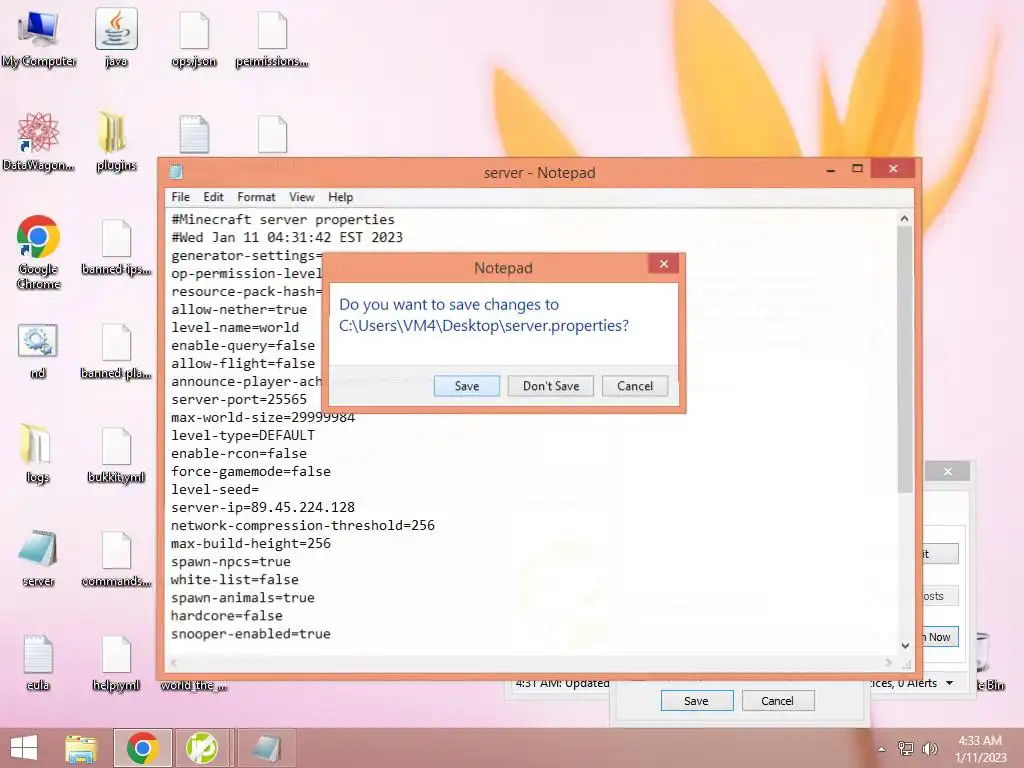
Task: Click the Notepad horizontal scroll right arrow
Action: pyautogui.click(x=889, y=662)
